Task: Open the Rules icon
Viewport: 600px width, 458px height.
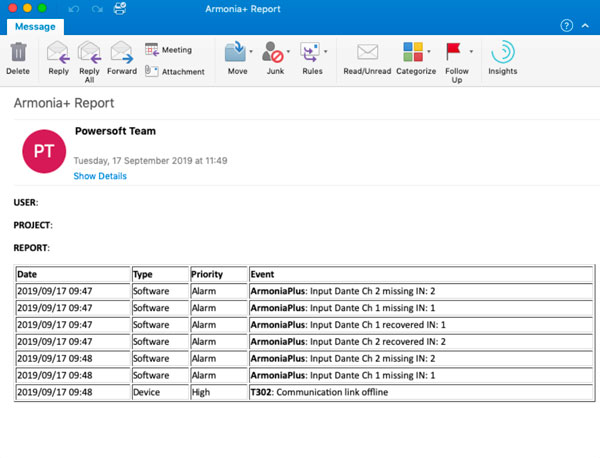Action: (x=310, y=52)
